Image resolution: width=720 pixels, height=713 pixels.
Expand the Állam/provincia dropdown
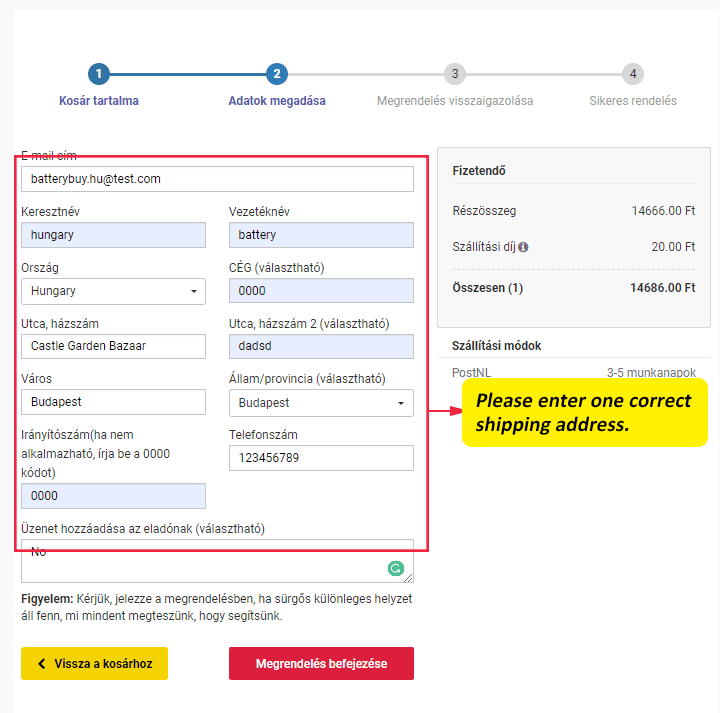(321, 402)
